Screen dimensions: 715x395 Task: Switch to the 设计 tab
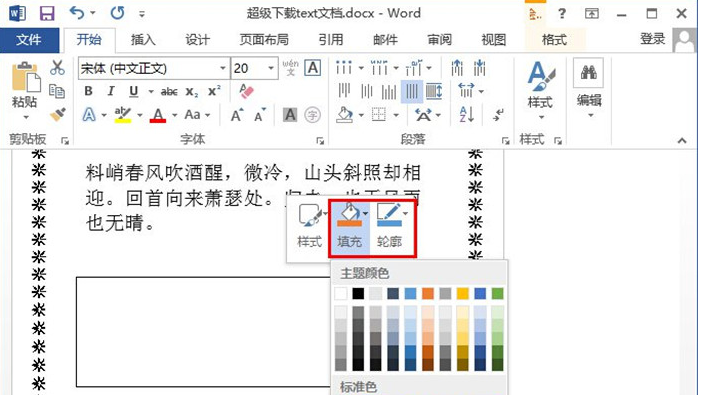[x=197, y=40]
